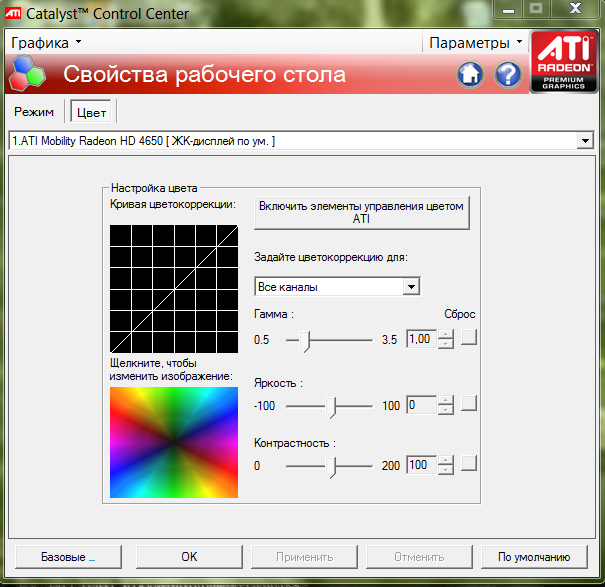Image resolution: width=605 pixels, height=587 pixels.
Task: Increase Яркость value with spinner up arrow
Action: point(445,400)
